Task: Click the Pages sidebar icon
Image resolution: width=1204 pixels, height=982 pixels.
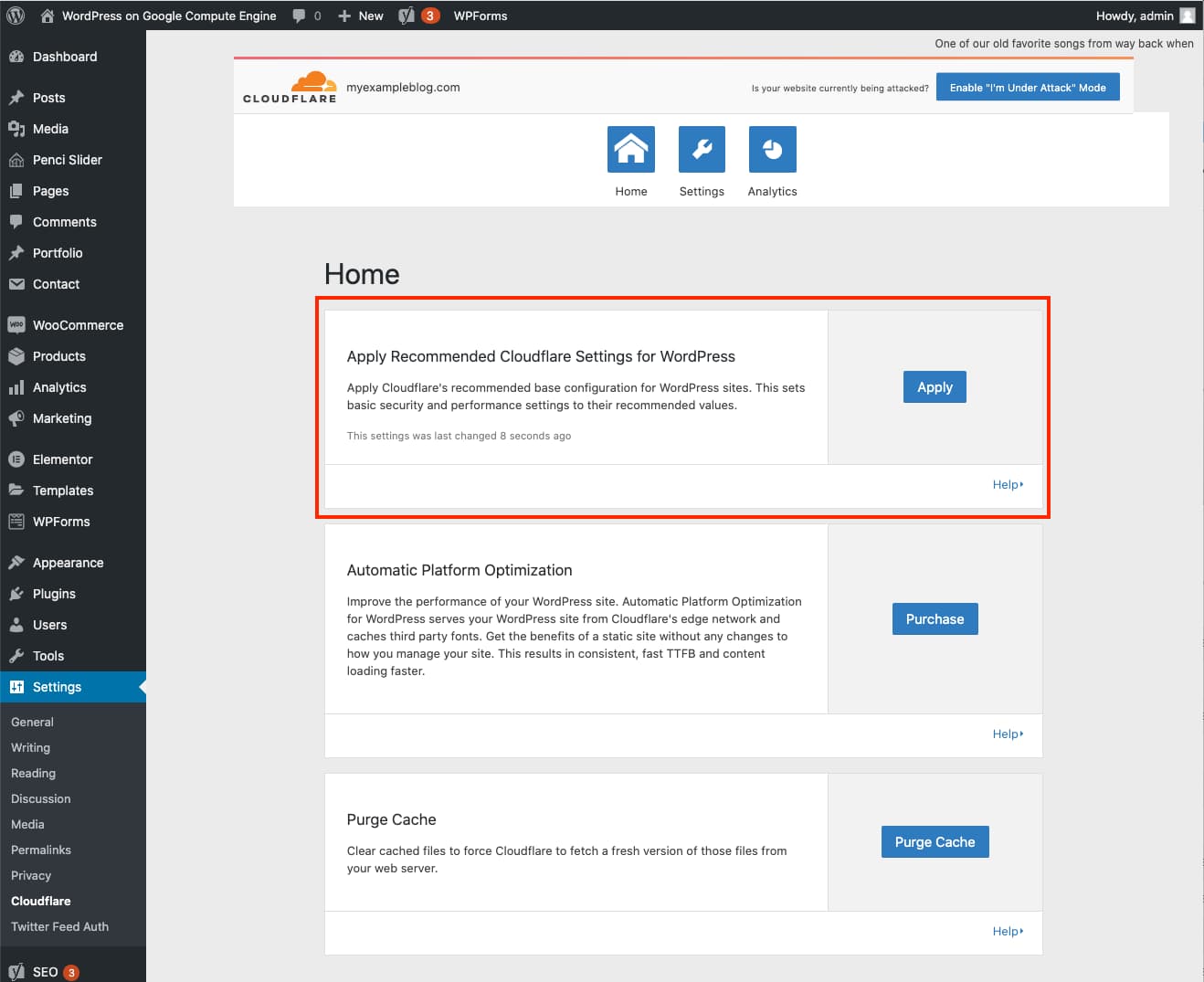Action: click(x=16, y=191)
